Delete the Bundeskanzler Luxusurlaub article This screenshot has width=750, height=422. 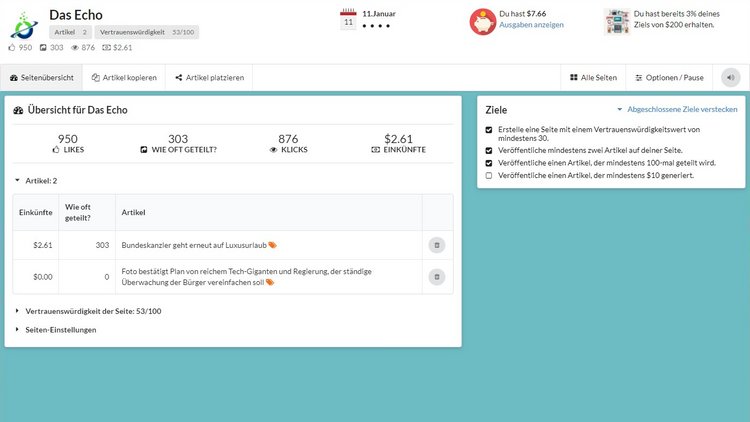[436, 245]
